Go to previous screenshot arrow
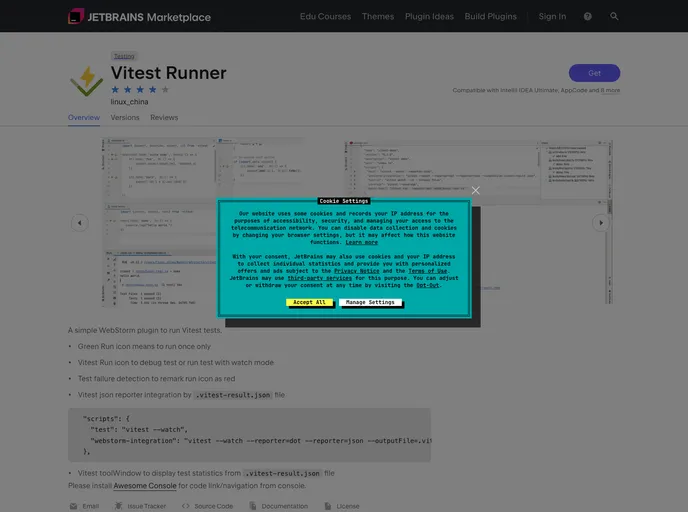This screenshot has width=688, height=512. pos(79,223)
